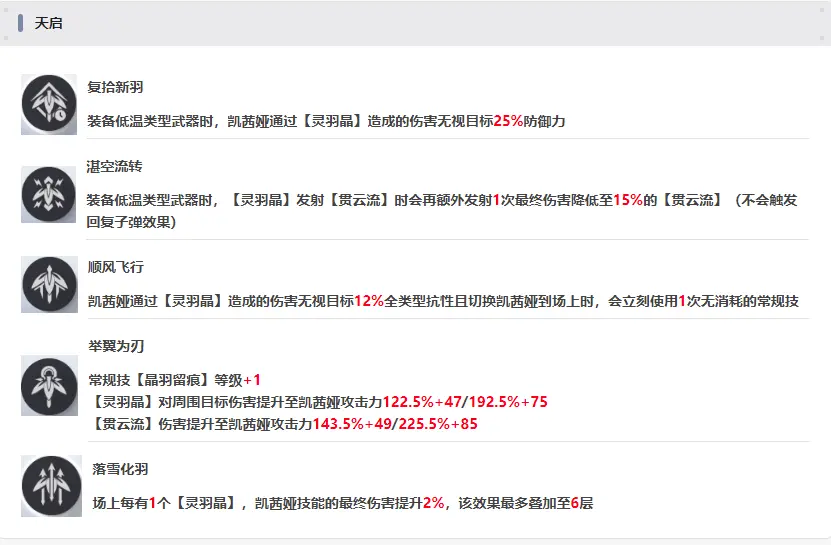Select the 落雪化羽 skill title
Viewport: 831px width, 545px height.
[x=120, y=469]
